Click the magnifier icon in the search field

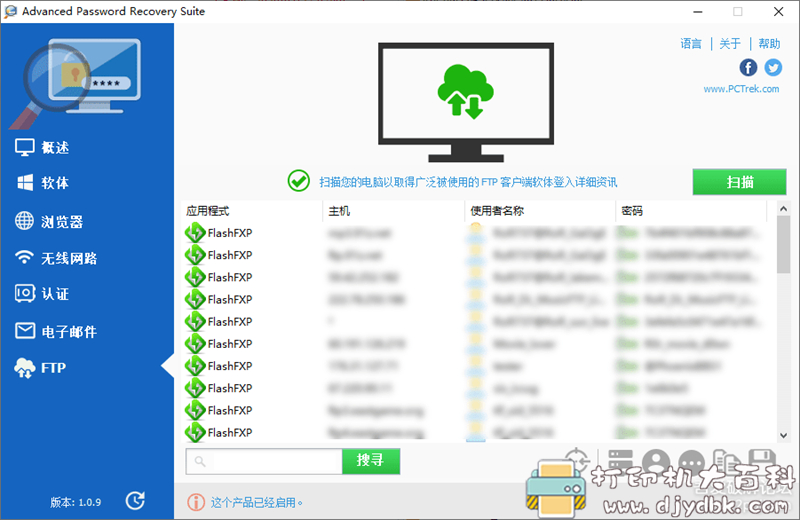click(200, 461)
